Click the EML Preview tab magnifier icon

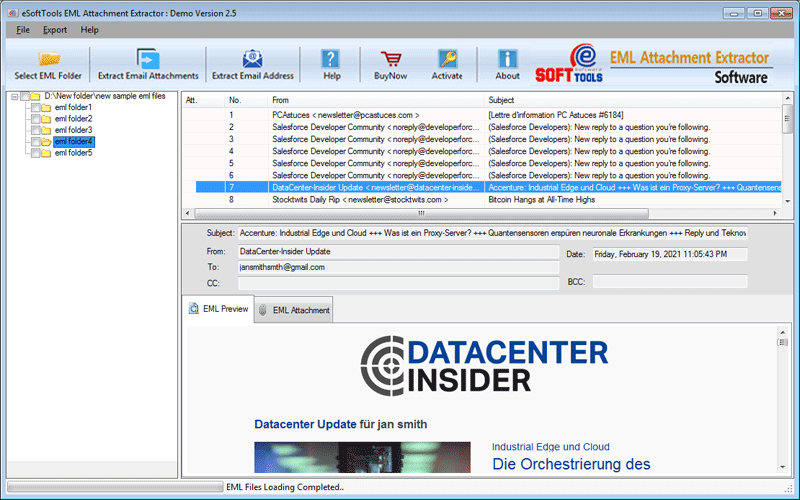tap(193, 309)
